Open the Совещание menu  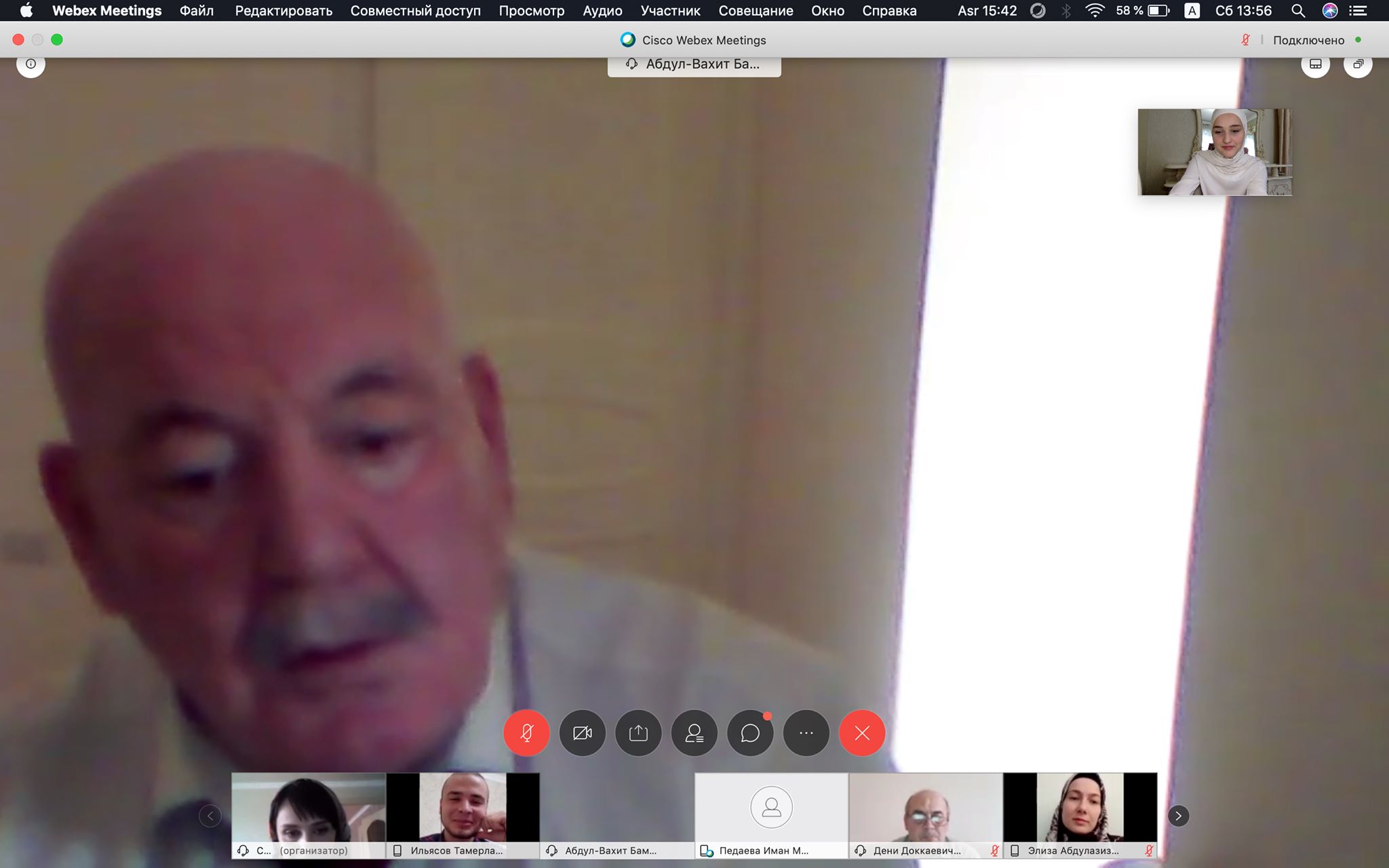coord(756,11)
